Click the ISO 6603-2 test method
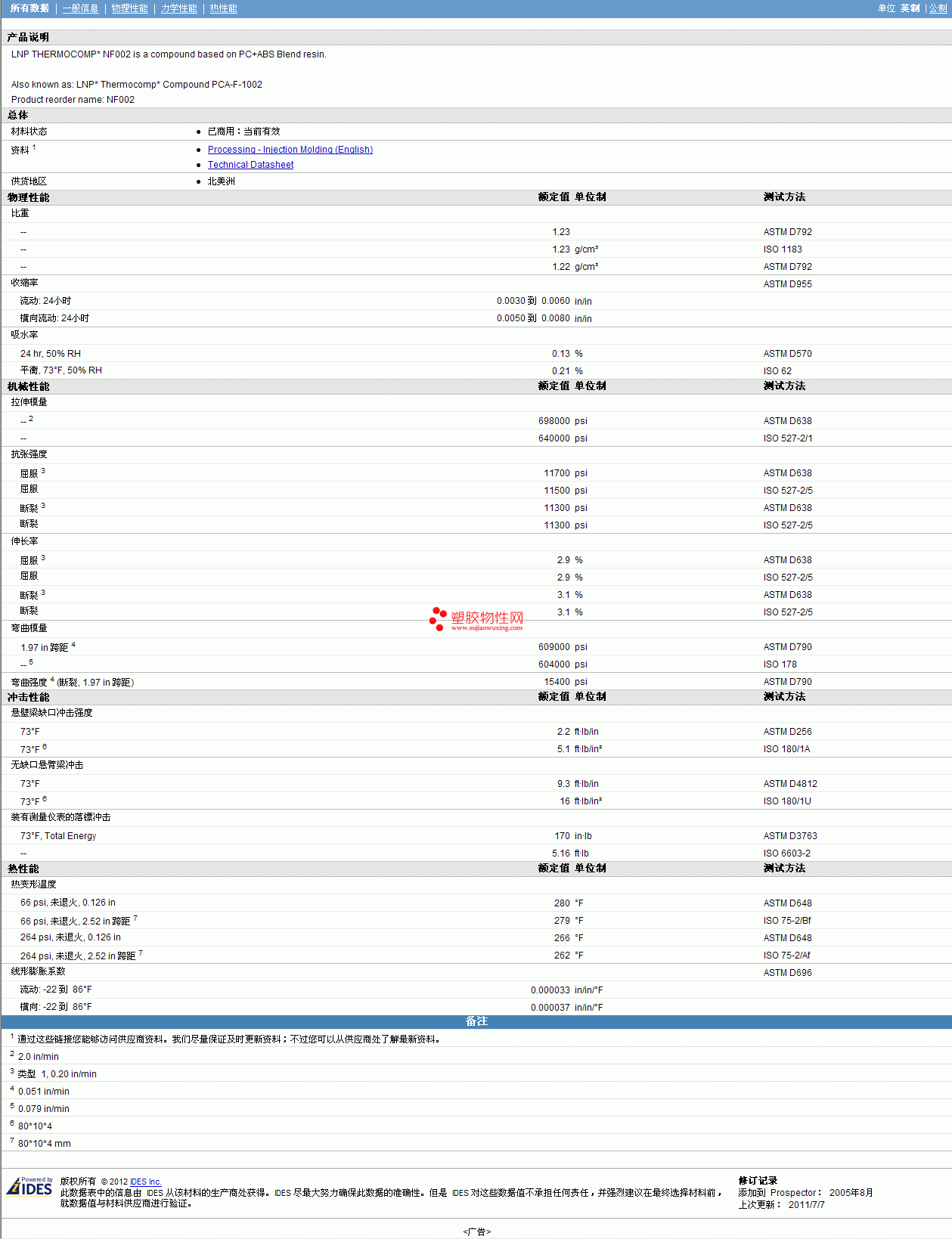 tap(786, 853)
